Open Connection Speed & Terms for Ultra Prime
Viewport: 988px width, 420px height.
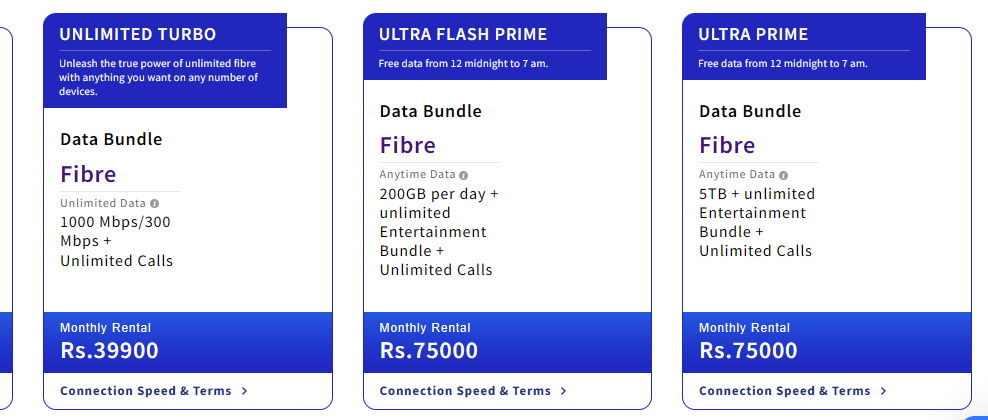[x=784, y=391]
